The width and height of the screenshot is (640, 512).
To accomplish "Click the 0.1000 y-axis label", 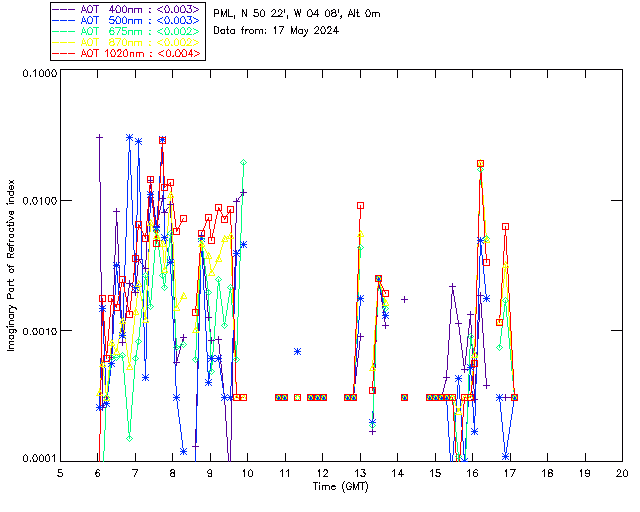I will tap(39, 73).
